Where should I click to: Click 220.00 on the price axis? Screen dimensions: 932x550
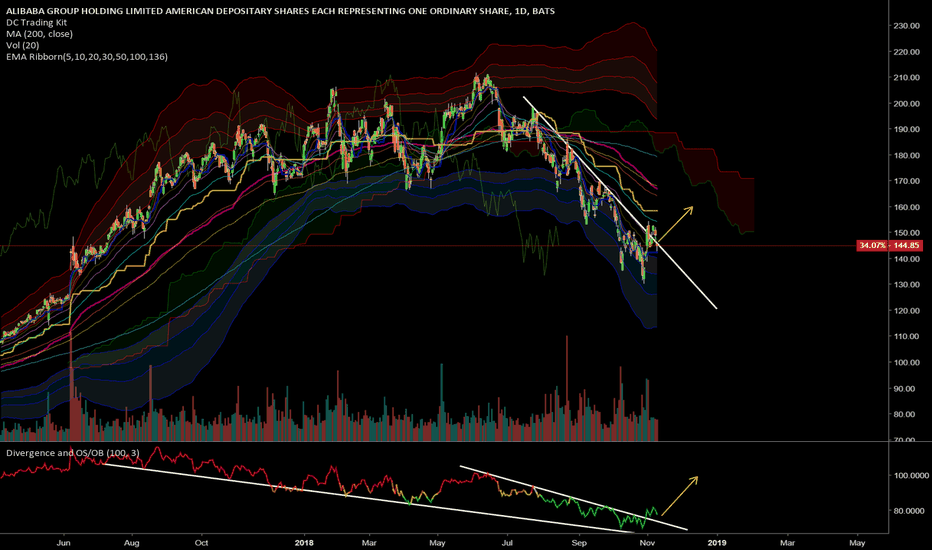tap(906, 52)
